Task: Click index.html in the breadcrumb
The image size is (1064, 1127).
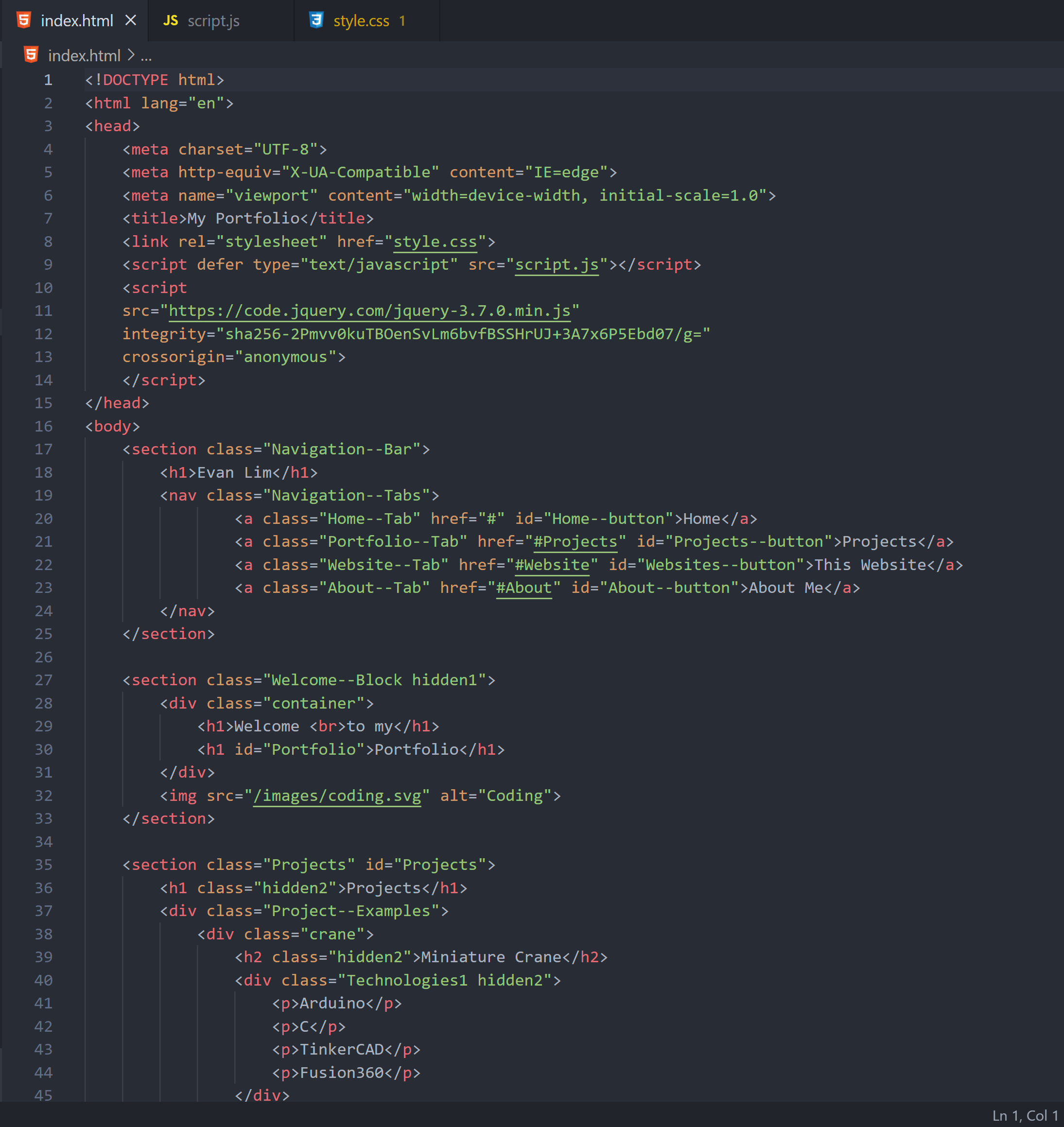Action: 84,55
